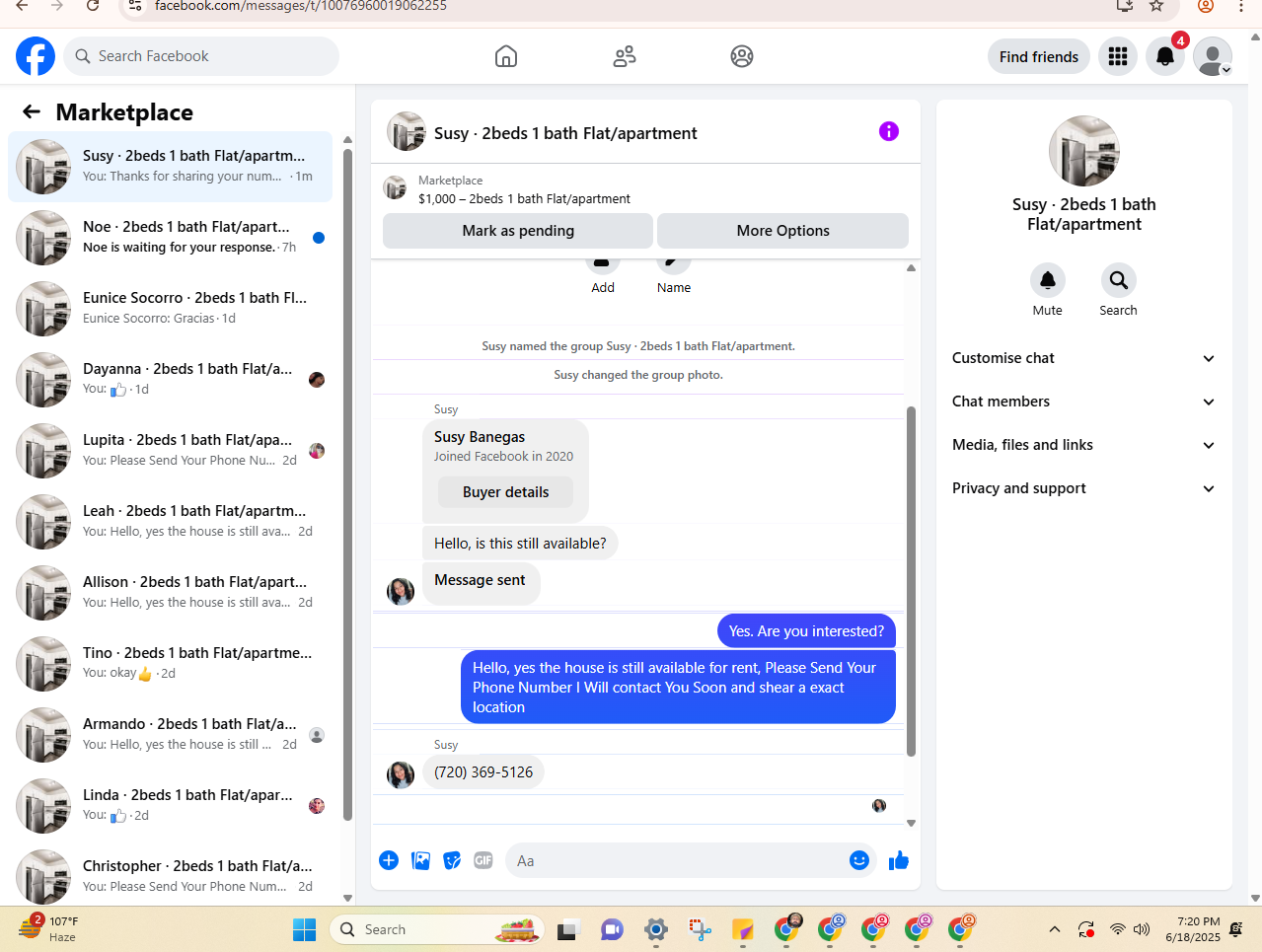Screen dimensions: 1262x952
Task: Click the taskbar clock showing 7:20 PM
Action: coord(1193,929)
